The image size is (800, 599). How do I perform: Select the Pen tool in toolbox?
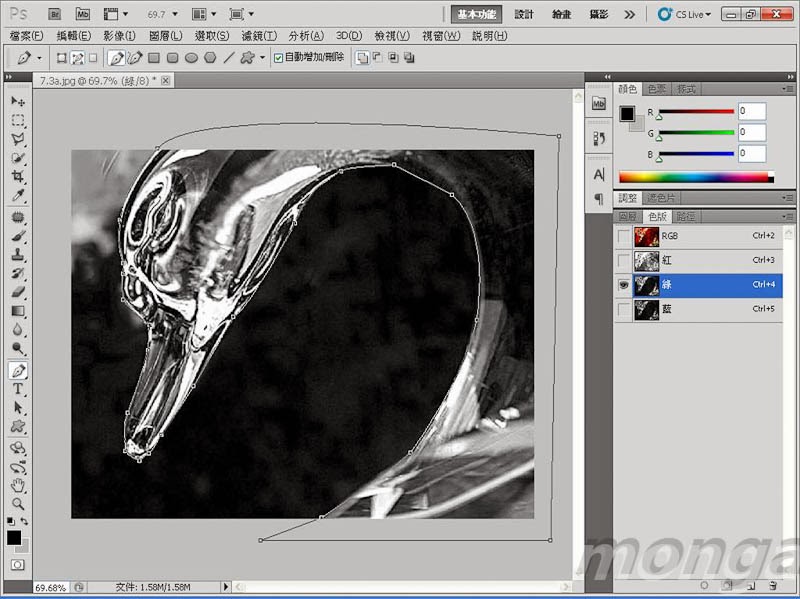click(x=18, y=370)
